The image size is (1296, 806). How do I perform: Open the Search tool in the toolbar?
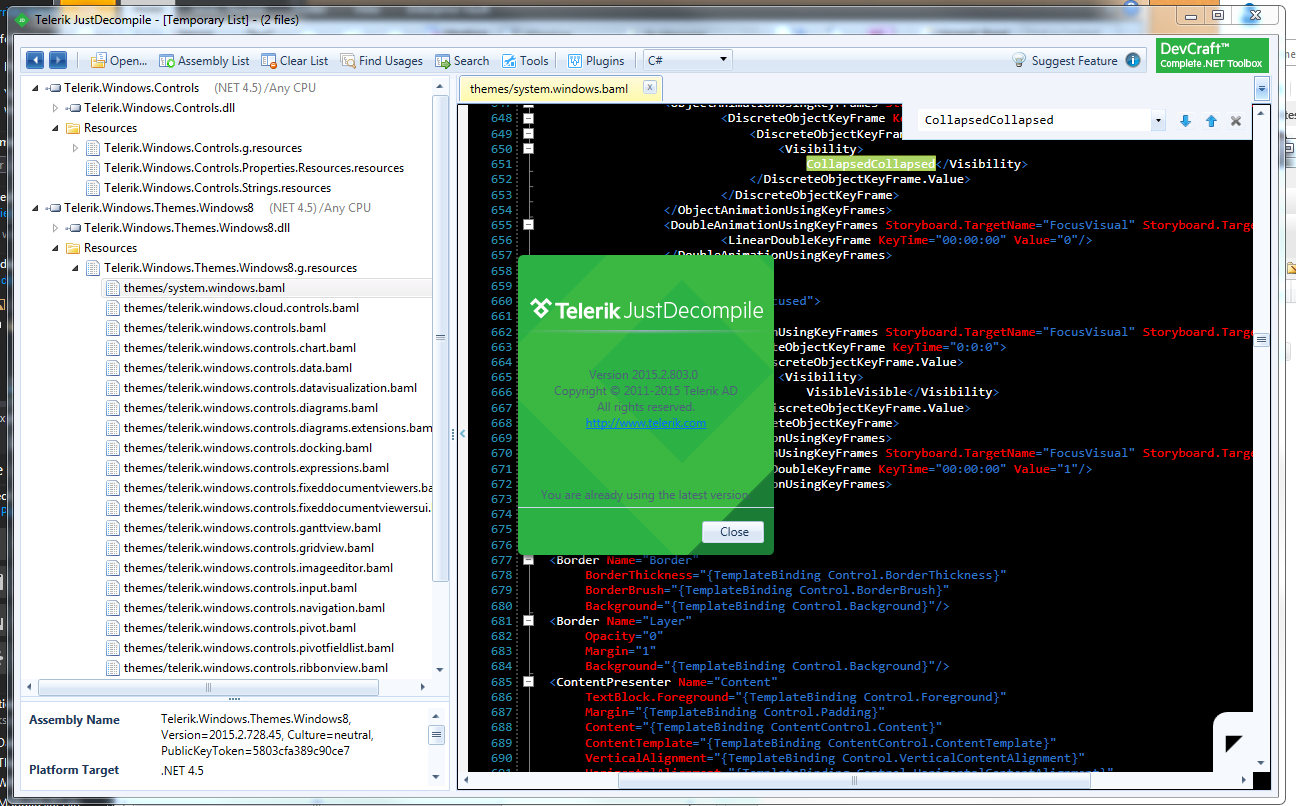tap(462, 61)
